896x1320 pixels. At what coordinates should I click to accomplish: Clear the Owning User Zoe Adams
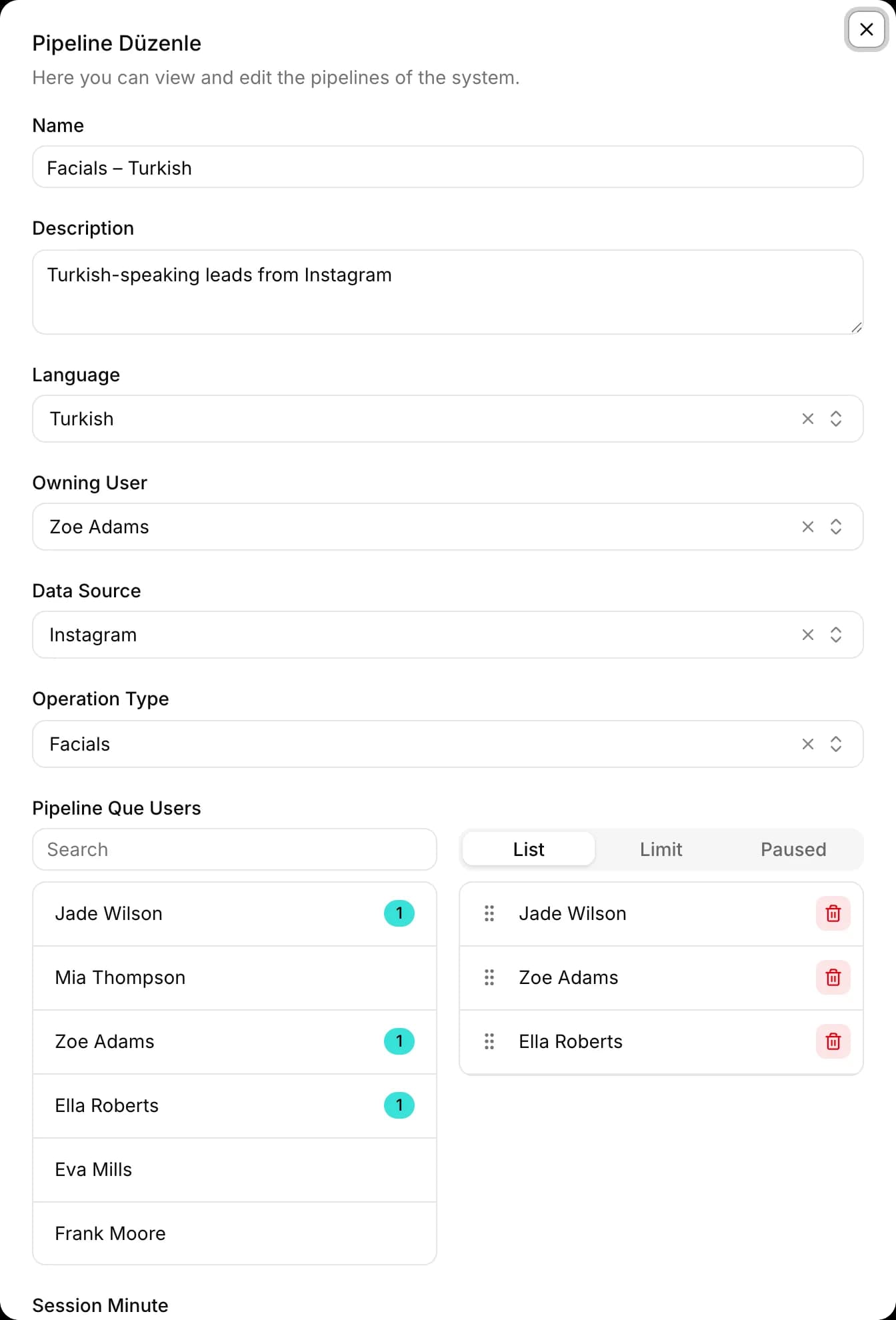(x=808, y=527)
